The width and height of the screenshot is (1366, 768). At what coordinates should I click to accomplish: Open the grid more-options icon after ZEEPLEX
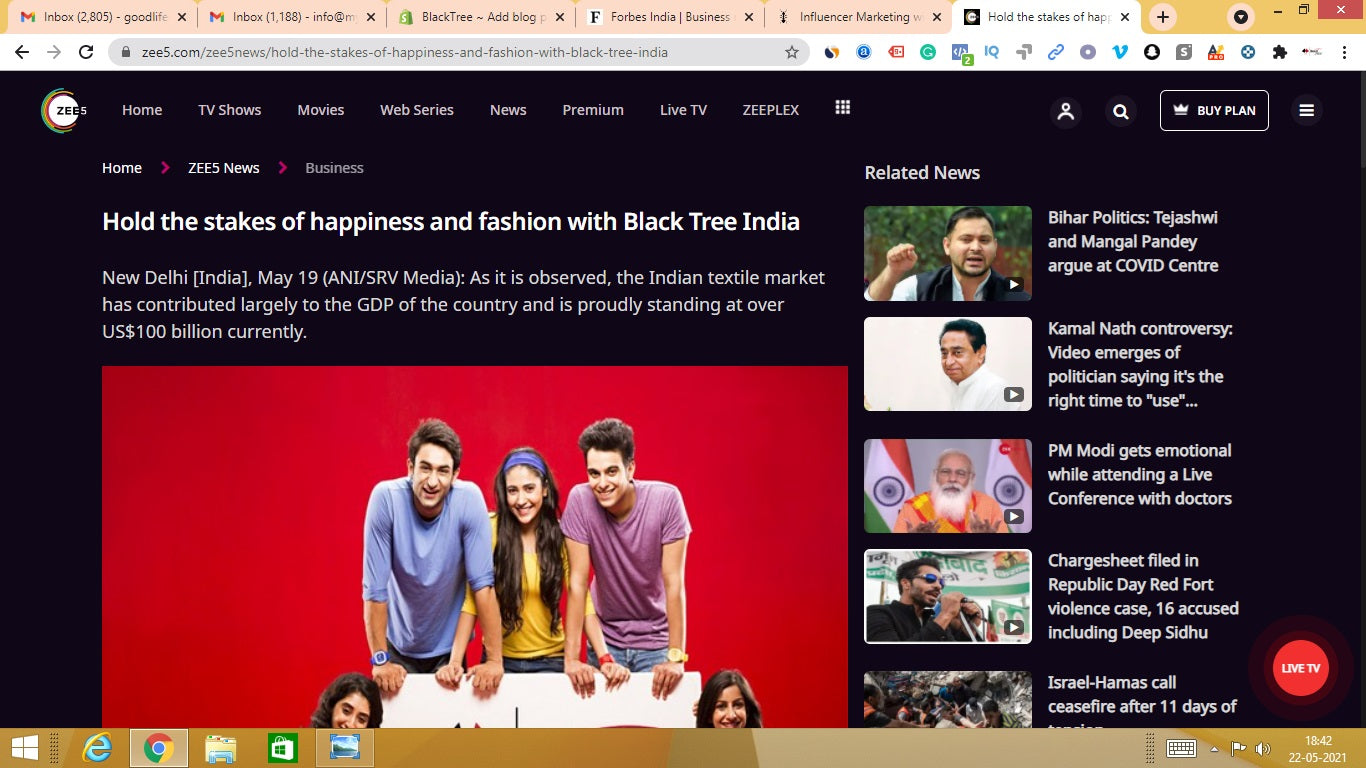[x=843, y=108]
